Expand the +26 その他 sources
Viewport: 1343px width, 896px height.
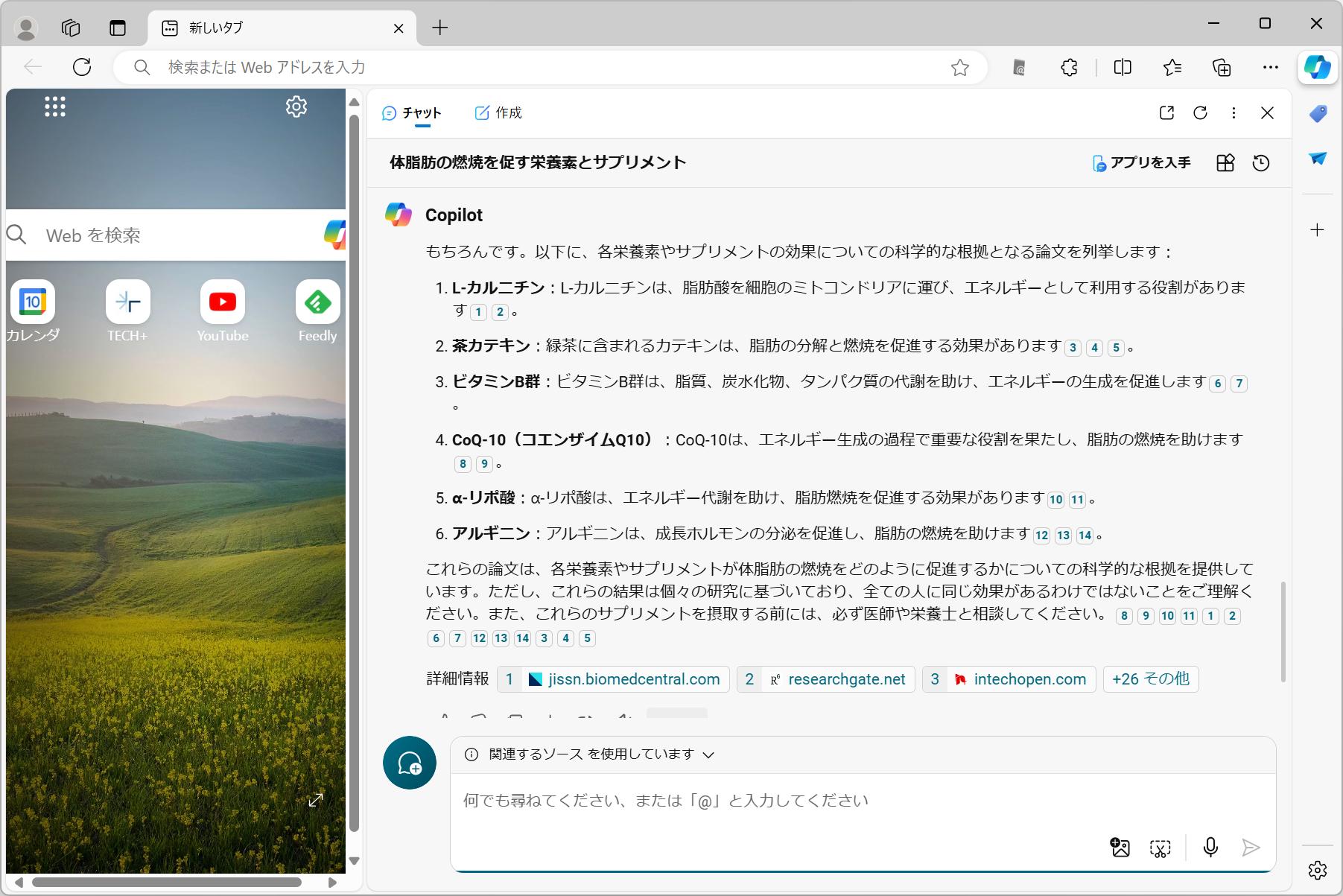1150,679
